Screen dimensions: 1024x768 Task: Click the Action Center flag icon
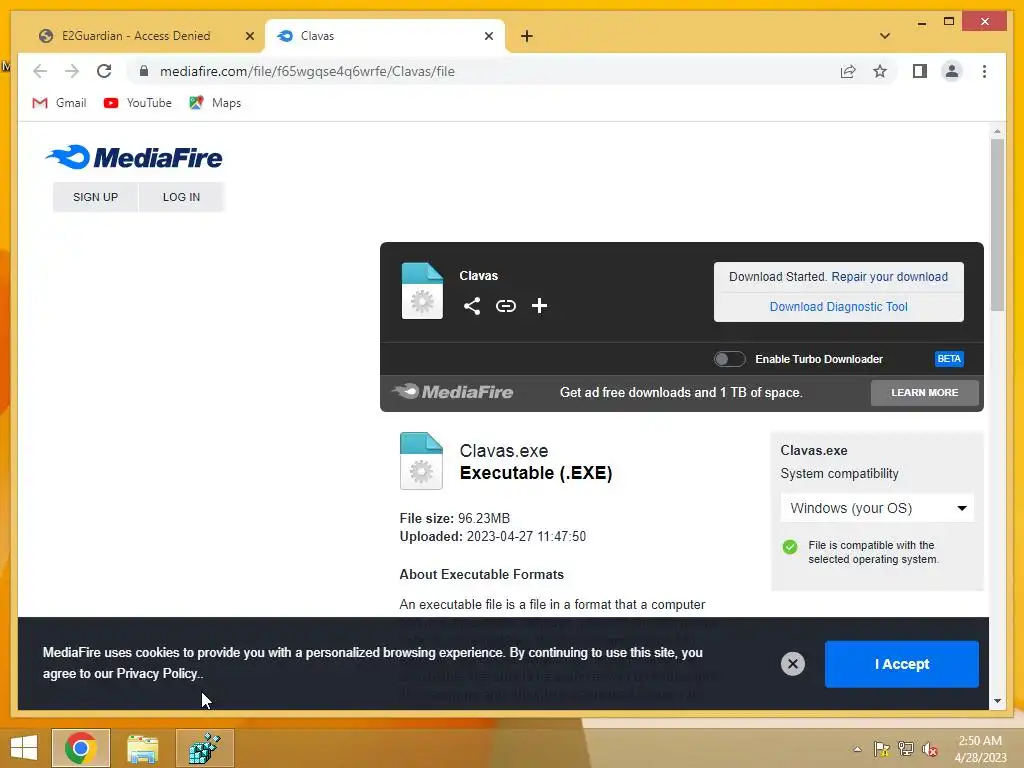[x=882, y=749]
